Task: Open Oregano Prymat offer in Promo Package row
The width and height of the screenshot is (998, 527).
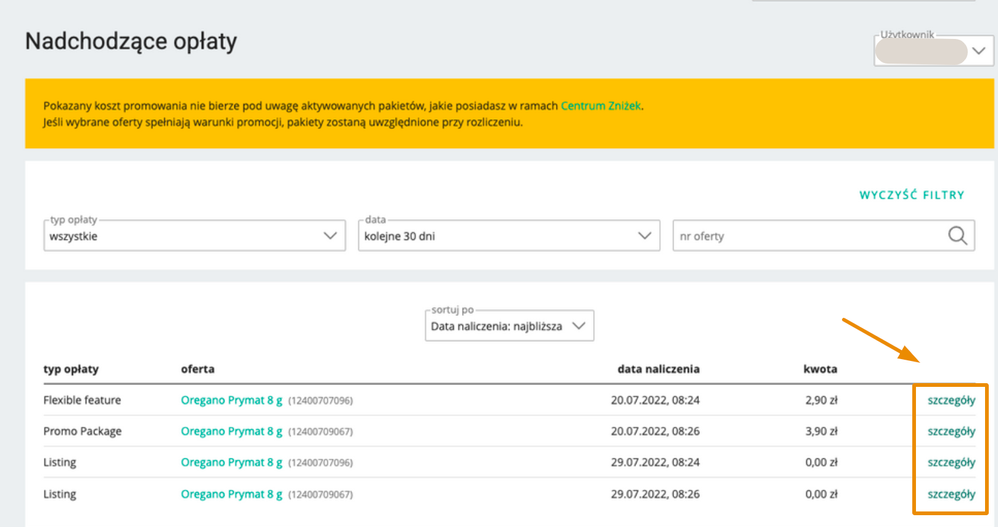Action: point(231,432)
